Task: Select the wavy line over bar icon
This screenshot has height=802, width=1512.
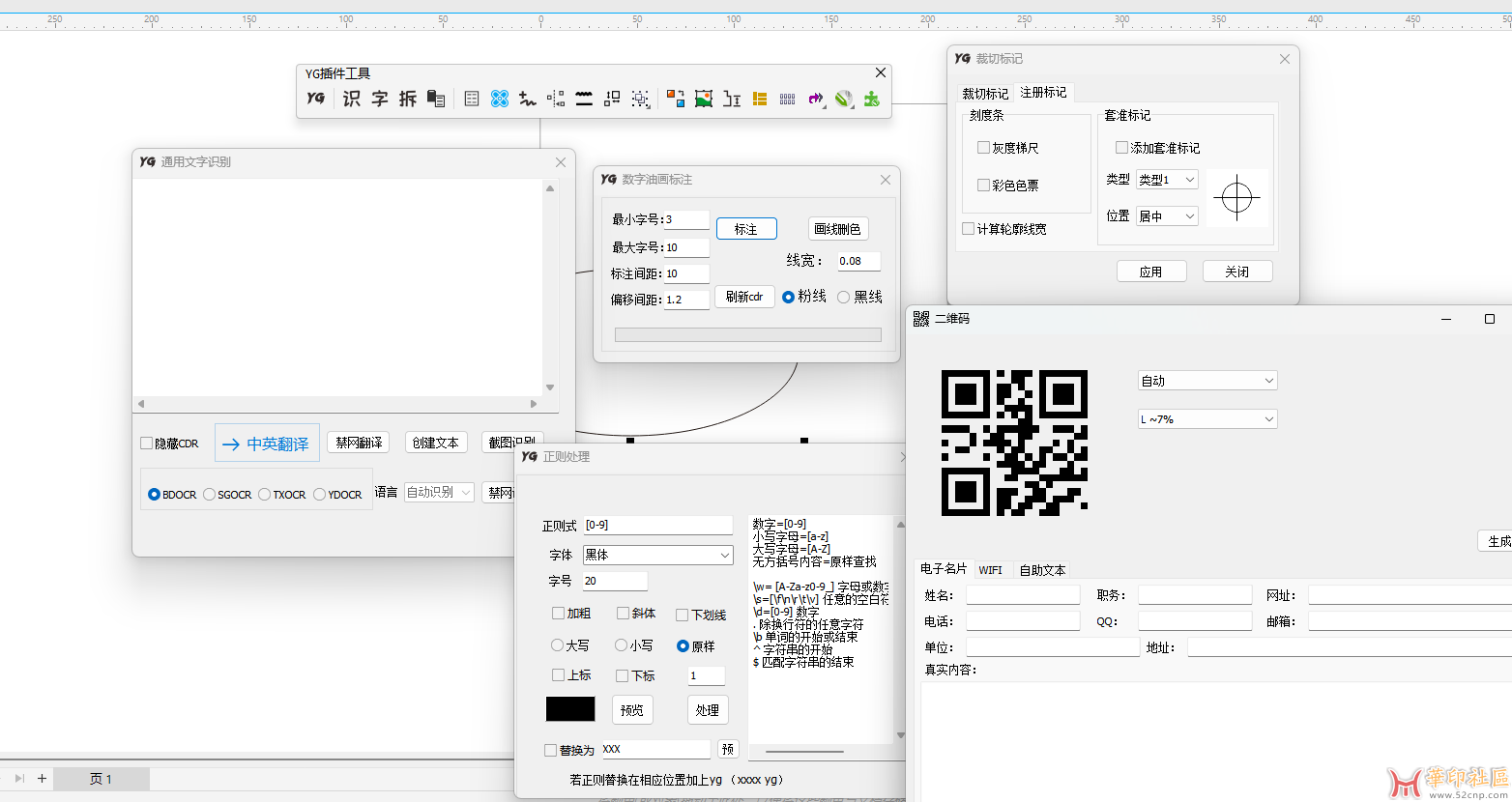Action: [x=584, y=99]
